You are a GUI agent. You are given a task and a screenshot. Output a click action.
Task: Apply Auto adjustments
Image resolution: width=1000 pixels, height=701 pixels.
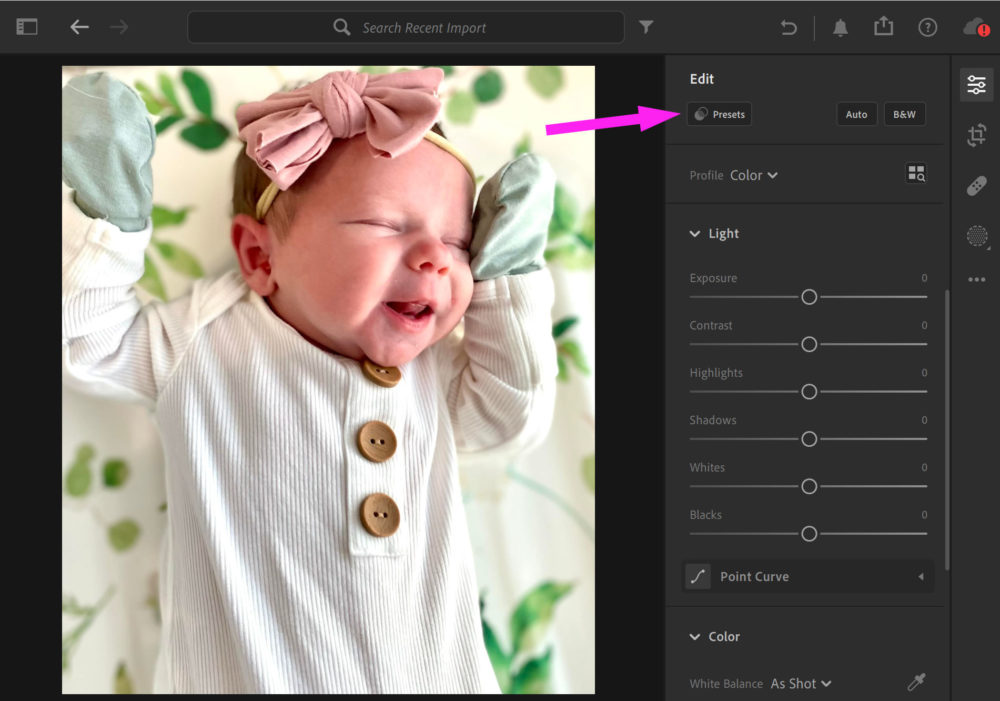tap(857, 114)
